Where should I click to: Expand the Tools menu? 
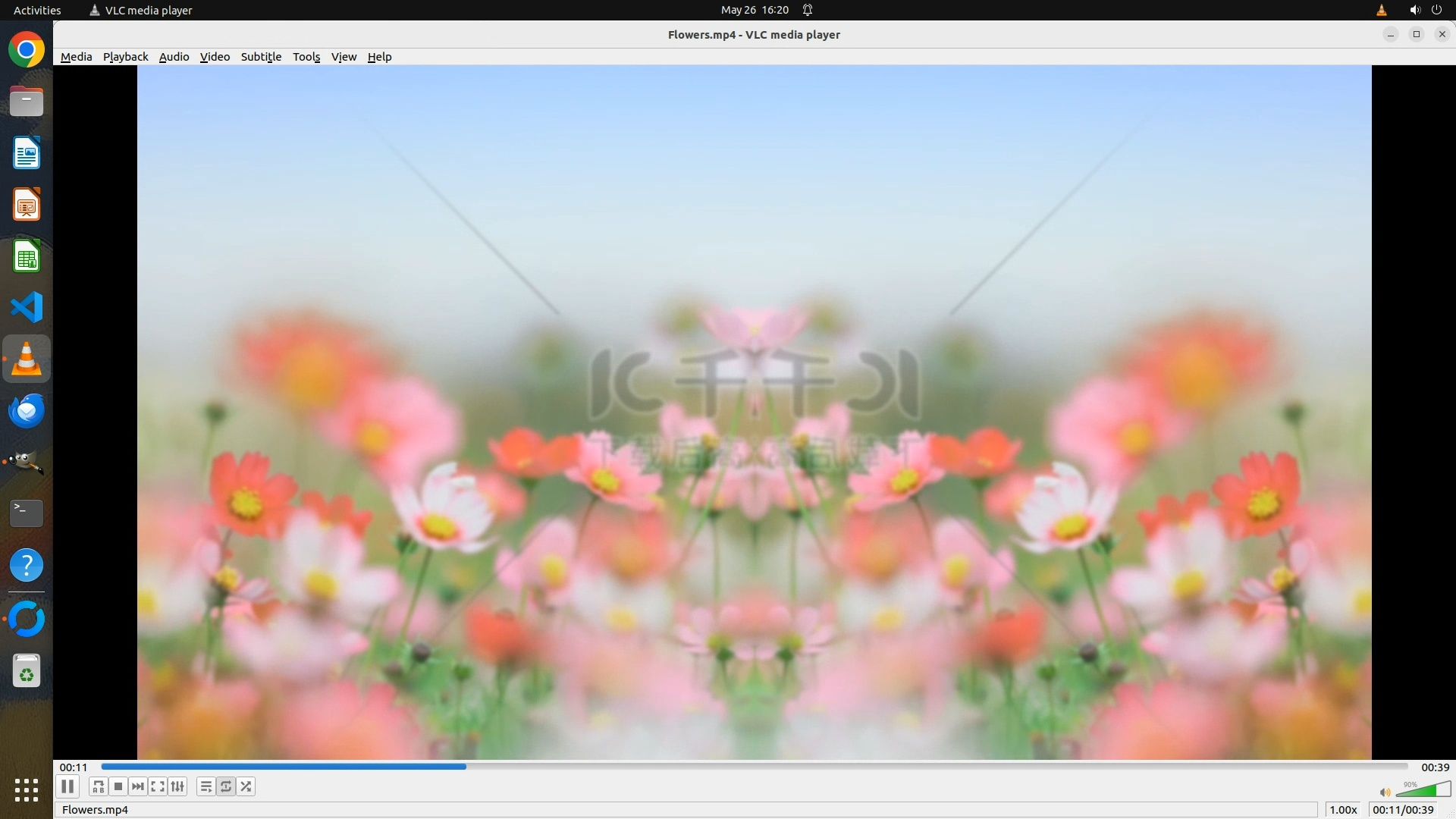coord(306,57)
